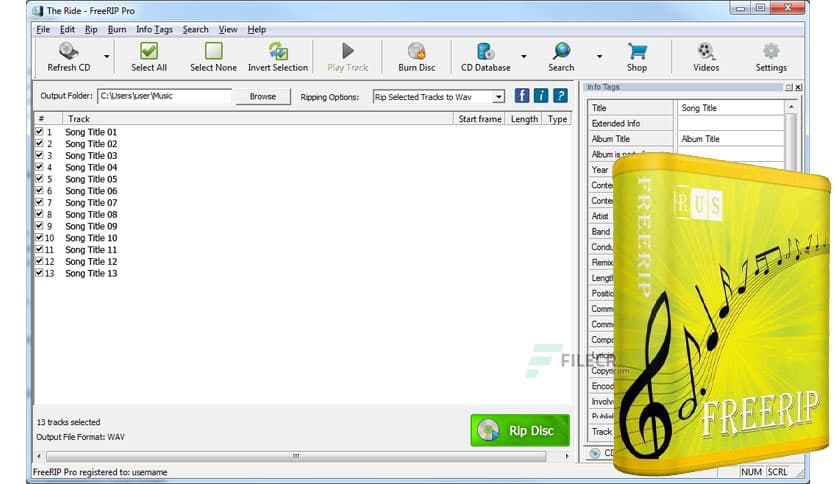Screen dimensions: 836x484
Task: Click the empty Extended Info value field
Action: (x=730, y=123)
